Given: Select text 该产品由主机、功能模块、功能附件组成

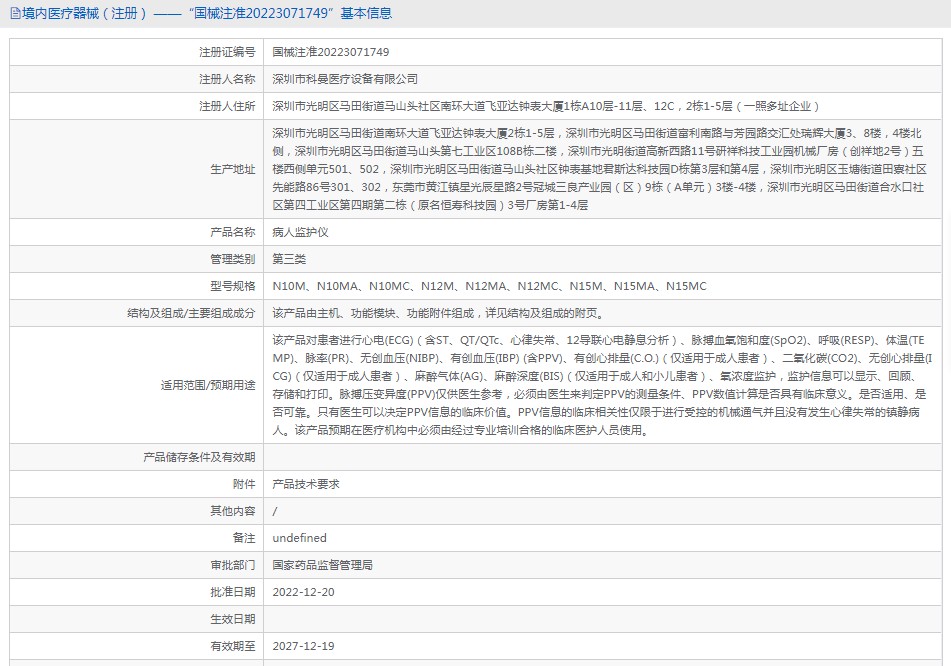Looking at the screenshot, I should pos(373,313).
